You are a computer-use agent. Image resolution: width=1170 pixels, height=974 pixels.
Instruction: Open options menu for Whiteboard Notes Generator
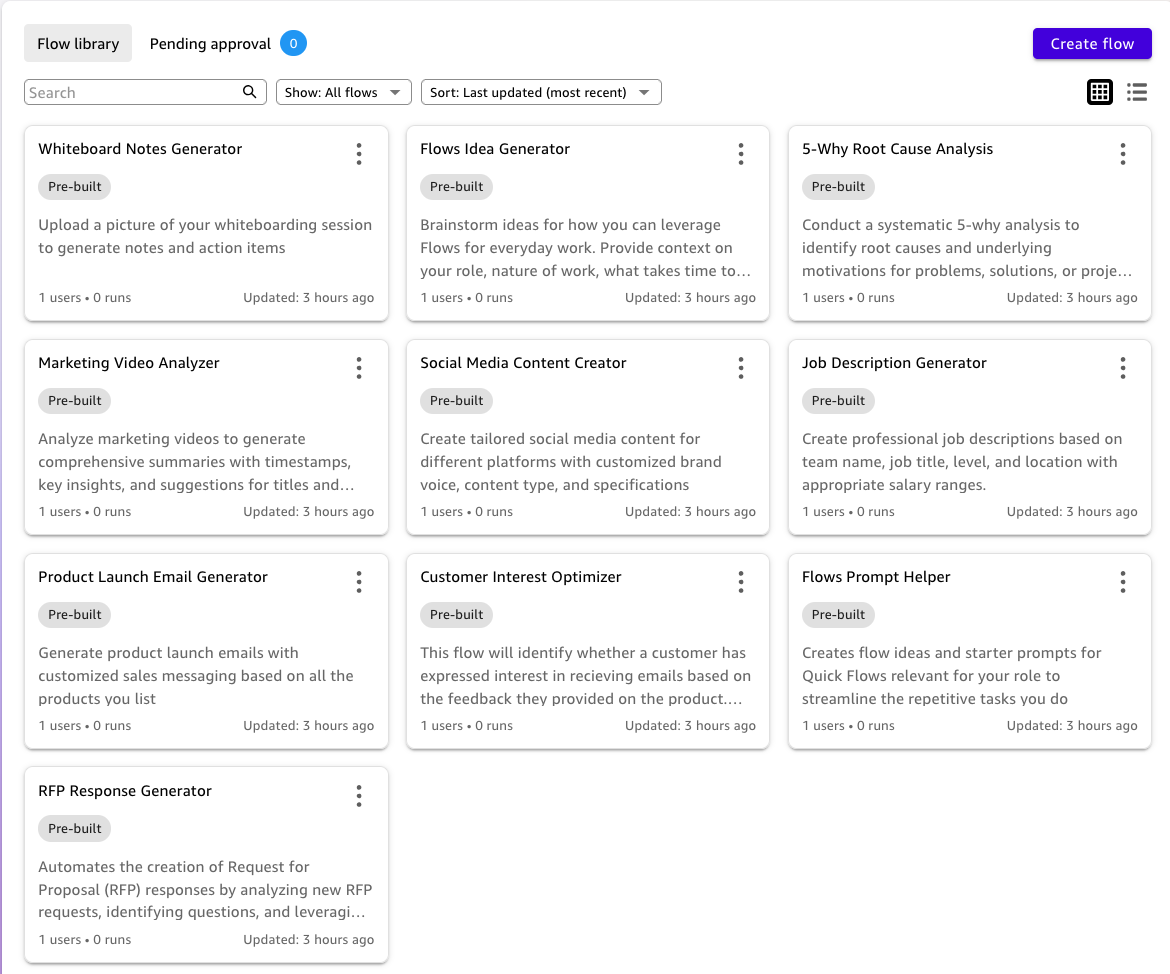tap(359, 154)
